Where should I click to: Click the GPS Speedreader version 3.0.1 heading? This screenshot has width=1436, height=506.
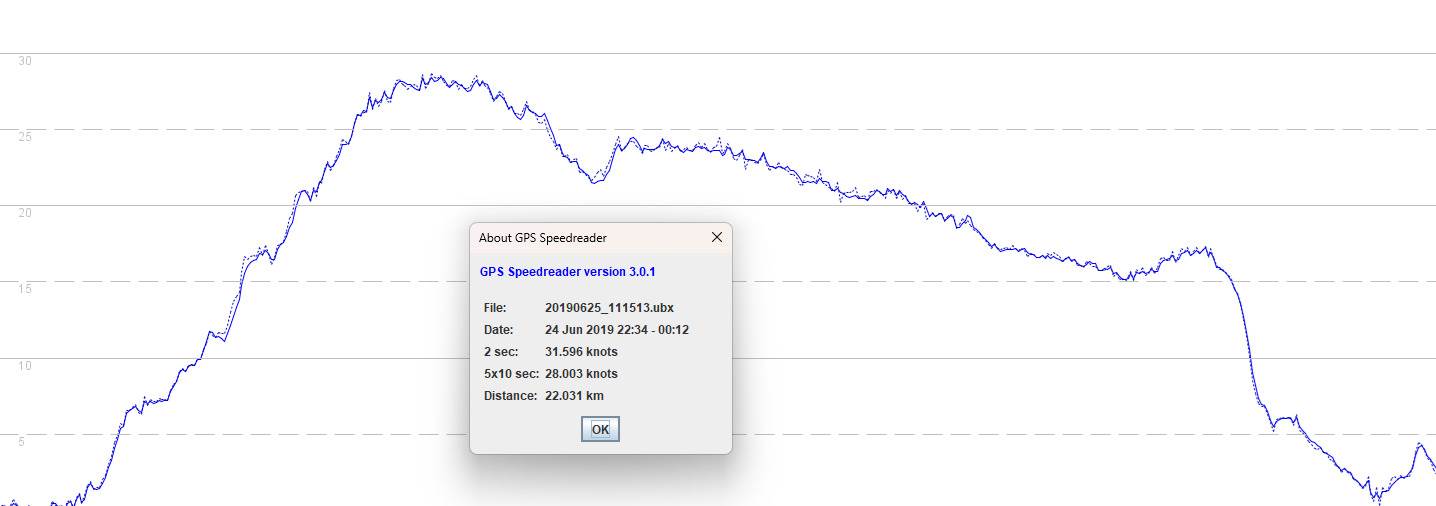coord(567,272)
